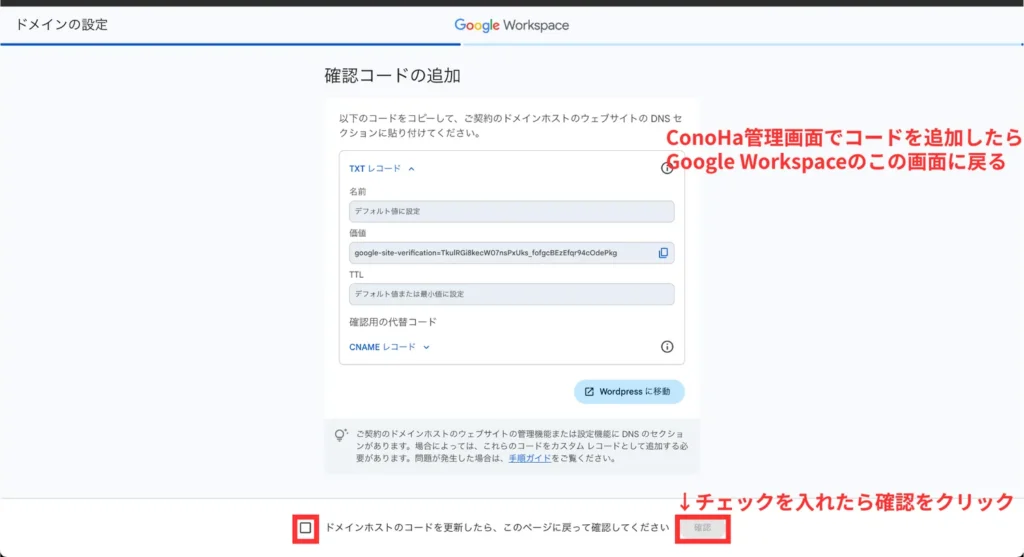
Task: Select the ドメインの設定 tab
Action: click(x=62, y=25)
